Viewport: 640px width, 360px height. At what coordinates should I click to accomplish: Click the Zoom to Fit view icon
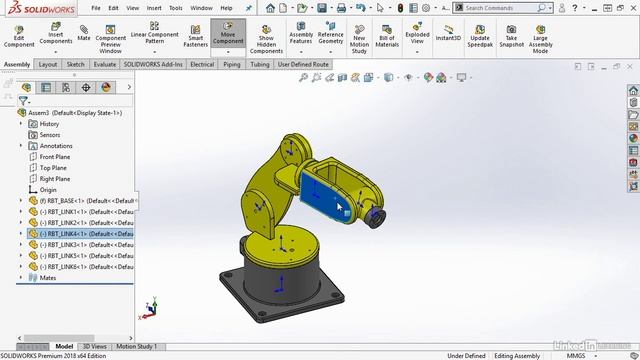303,77
